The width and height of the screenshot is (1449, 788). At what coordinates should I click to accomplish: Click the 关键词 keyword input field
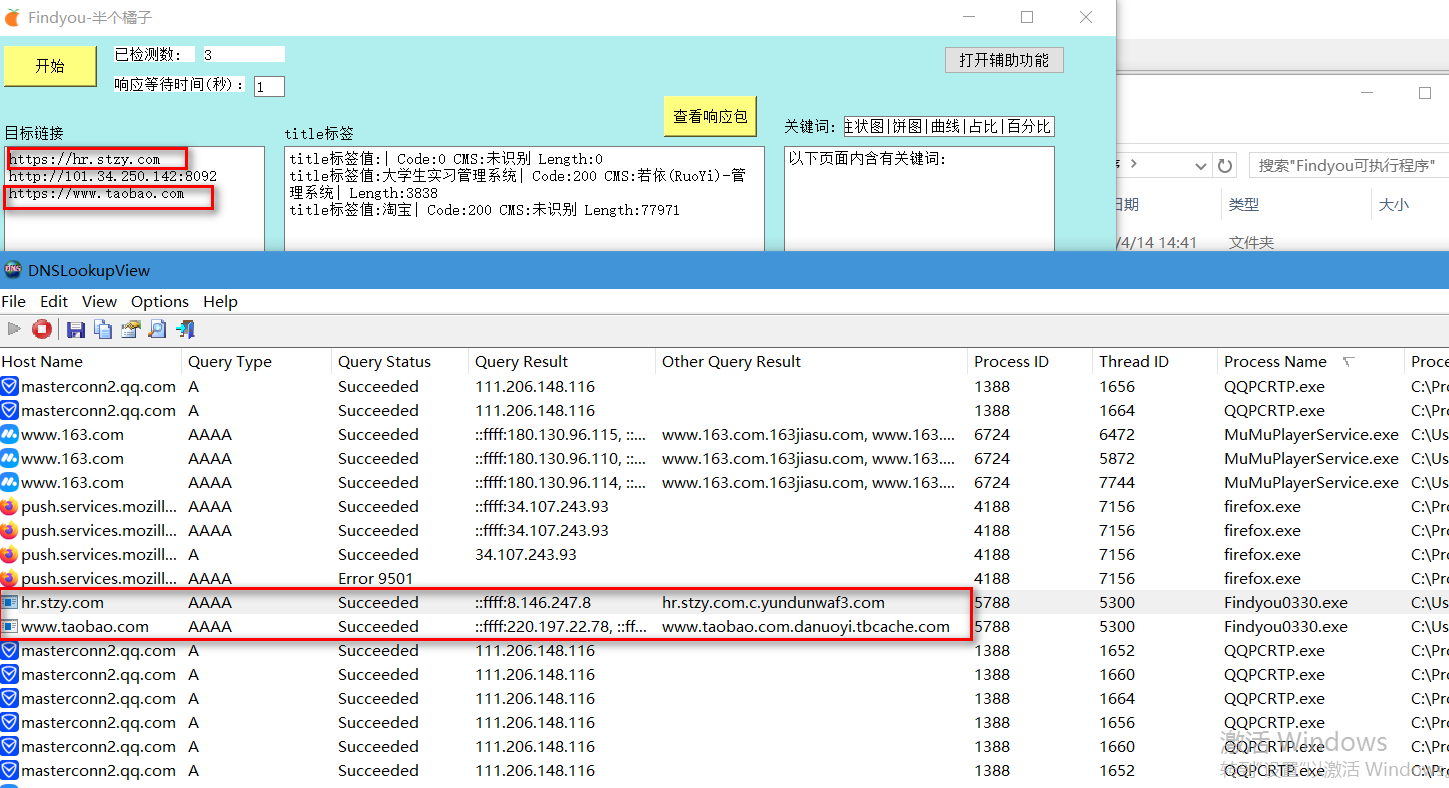point(949,126)
